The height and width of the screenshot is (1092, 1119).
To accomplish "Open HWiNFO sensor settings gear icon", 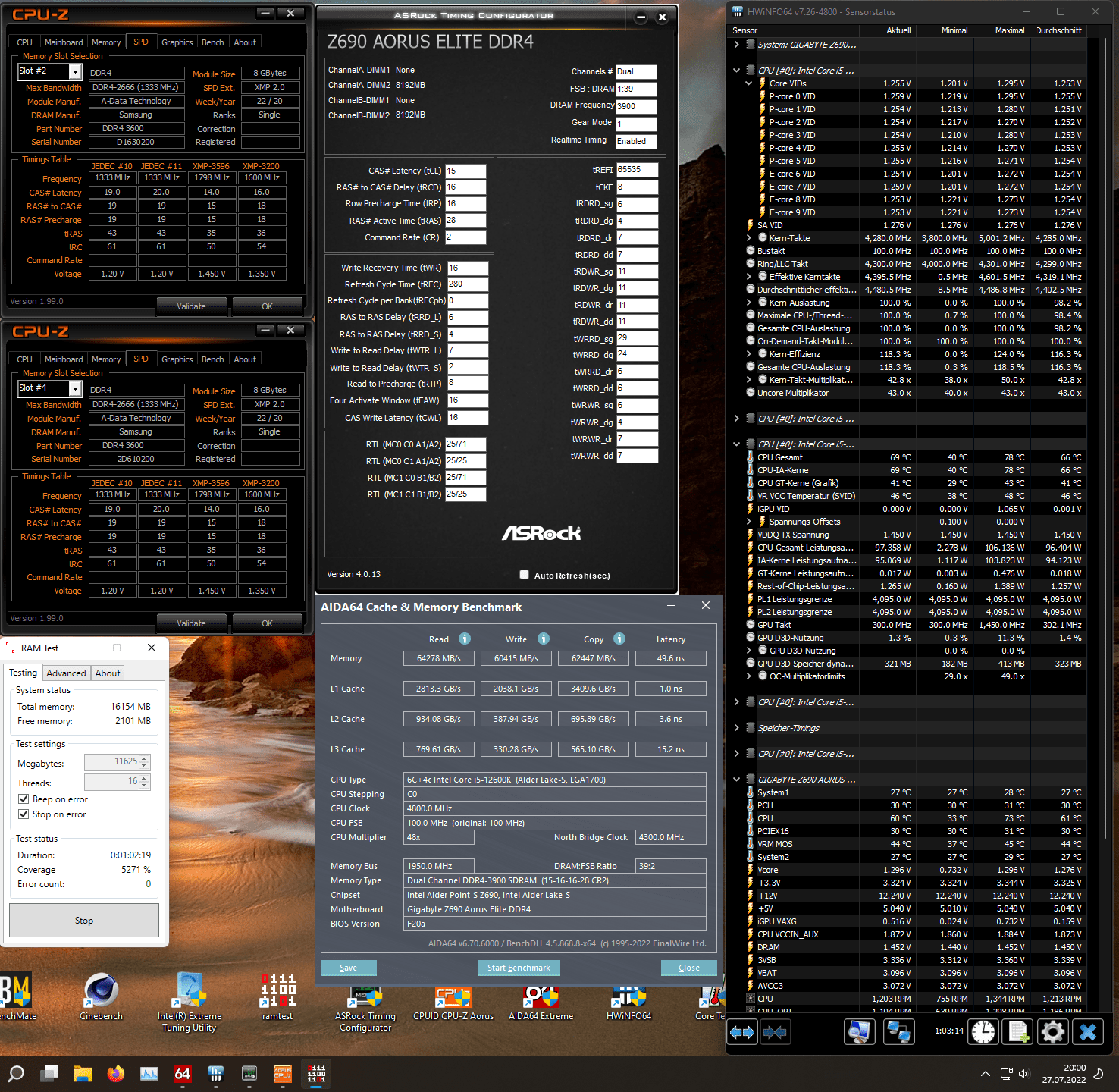I will (x=1052, y=1032).
